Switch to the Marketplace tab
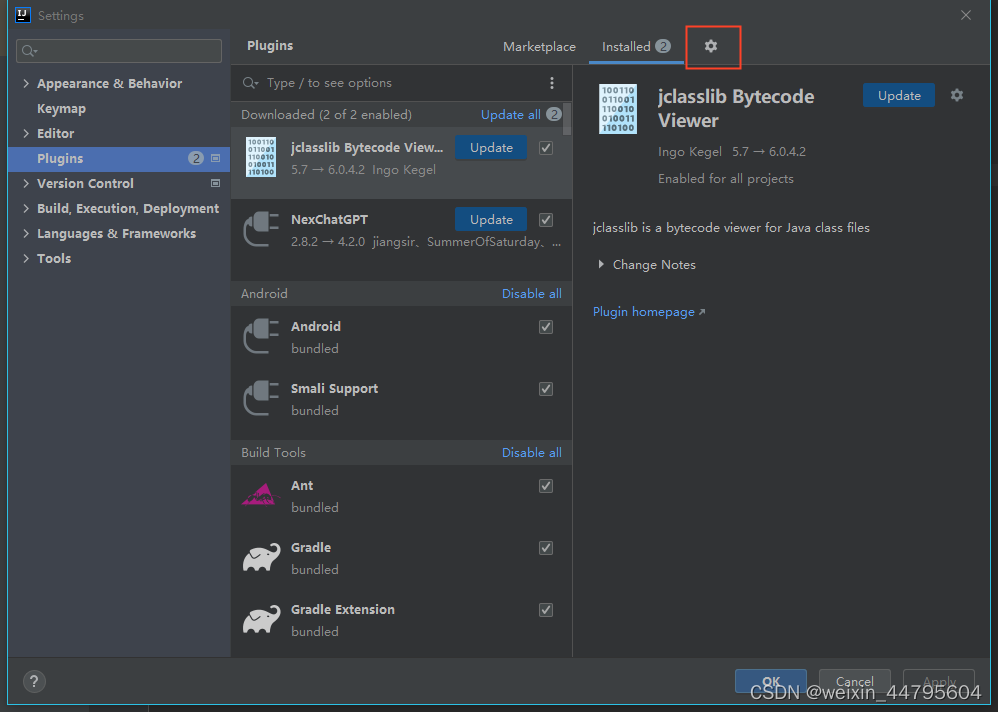Screen dimensions: 998x712 click(x=539, y=46)
